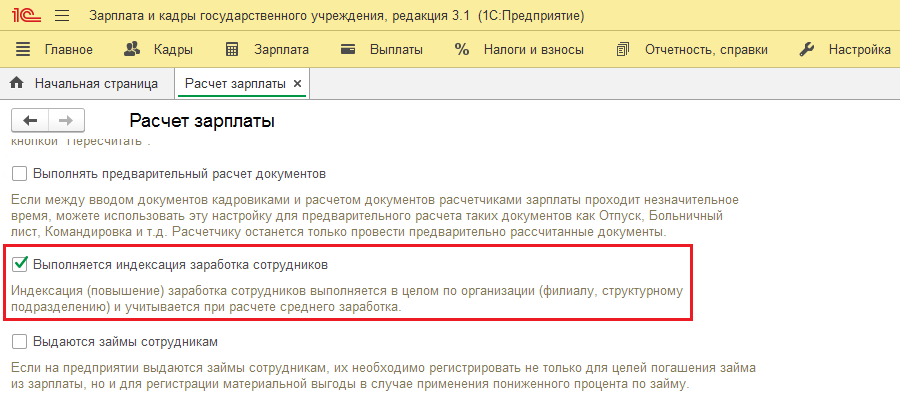Open the Налоги и взносы section
The height and width of the screenshot is (402, 900).
click(533, 50)
